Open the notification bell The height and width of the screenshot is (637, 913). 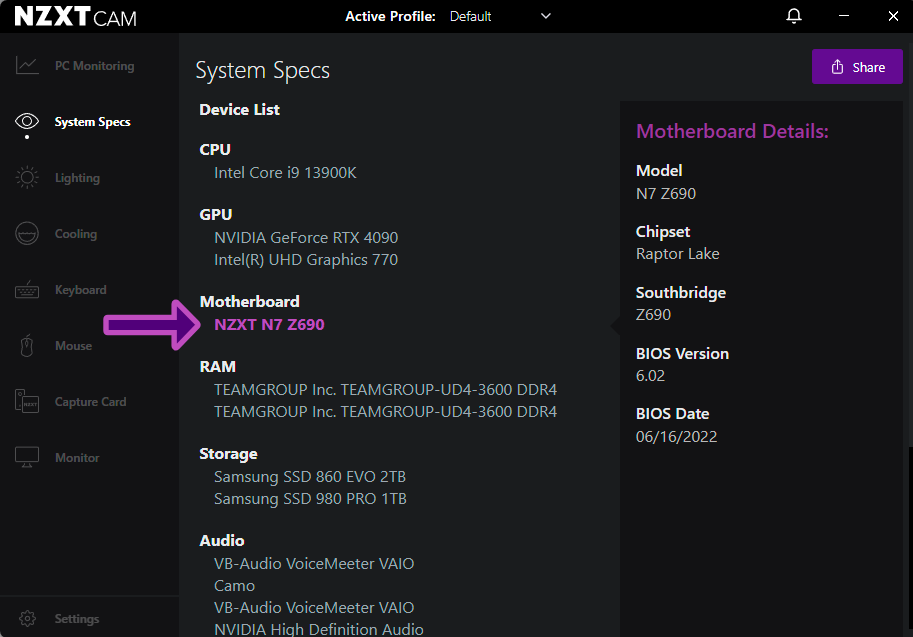(793, 16)
